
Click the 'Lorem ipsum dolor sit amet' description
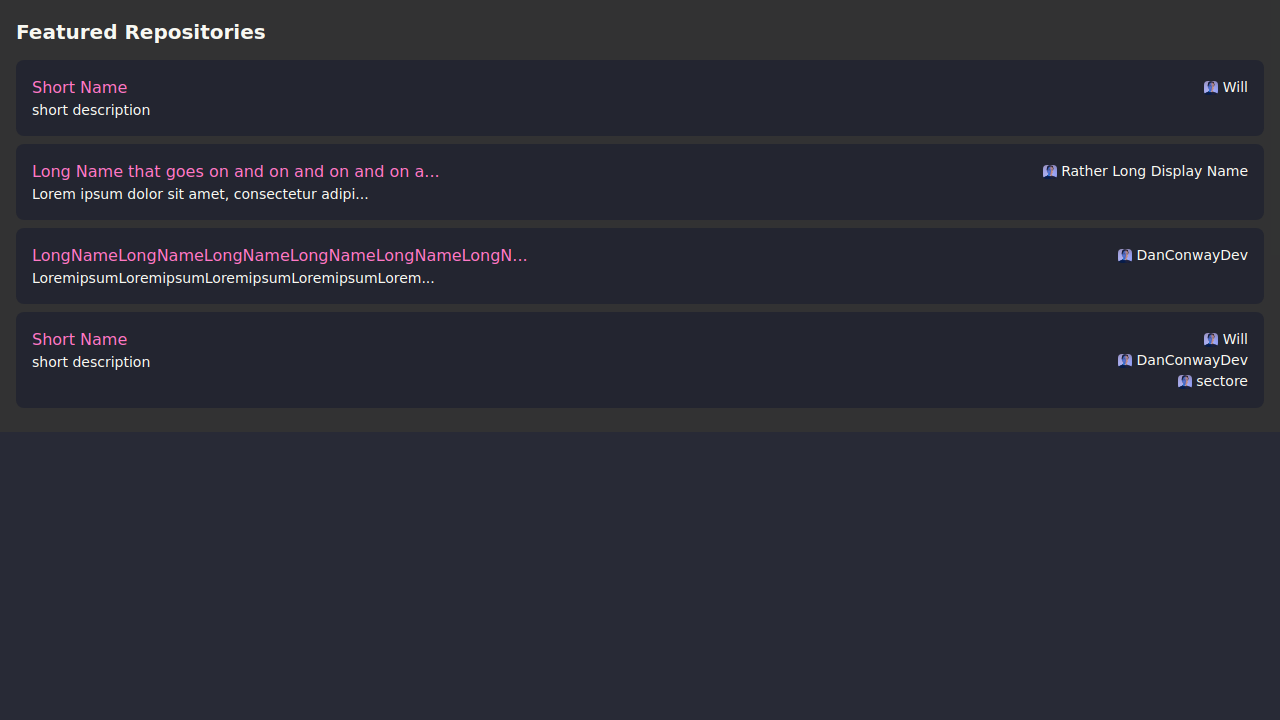200,194
